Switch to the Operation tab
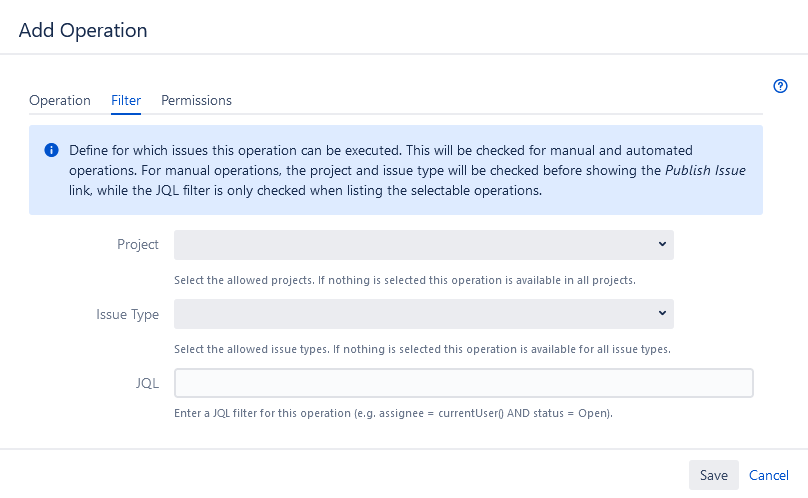The width and height of the screenshot is (808, 498). point(60,100)
